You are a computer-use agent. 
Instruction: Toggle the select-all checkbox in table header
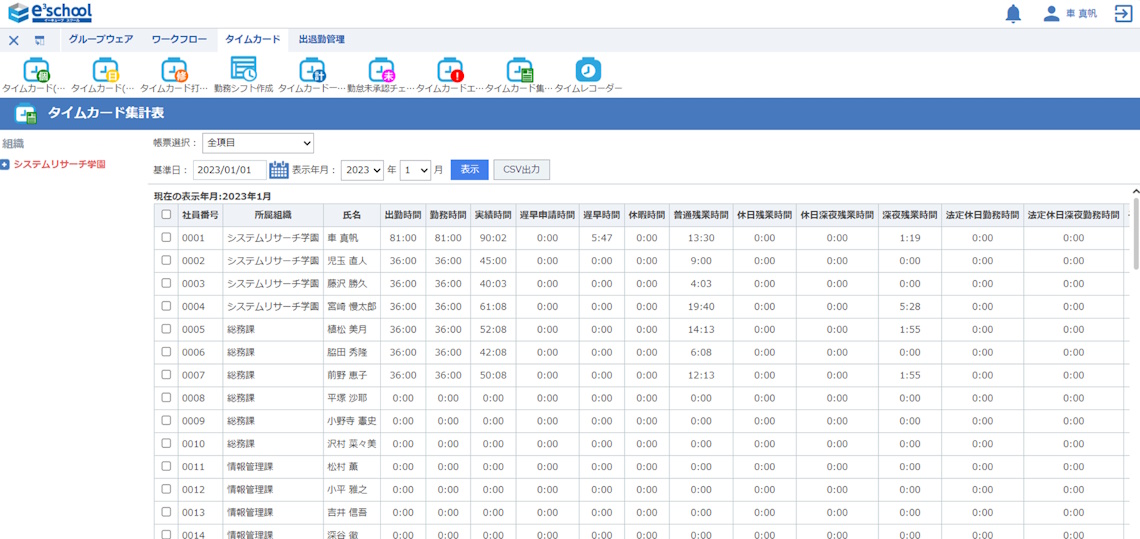[166, 215]
